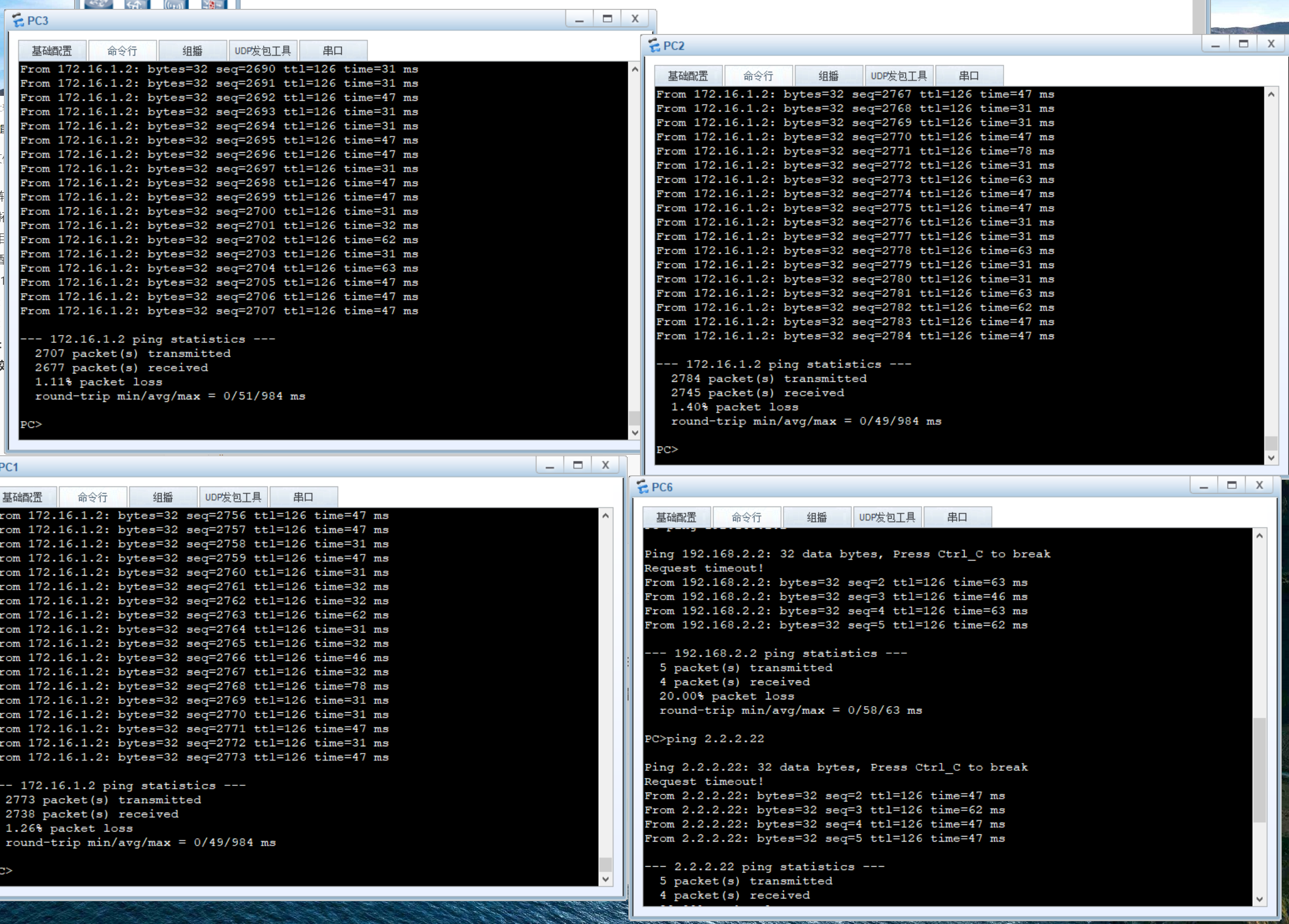The image size is (1289, 924).
Task: Click the PC3 window title icon
Action: [x=18, y=21]
